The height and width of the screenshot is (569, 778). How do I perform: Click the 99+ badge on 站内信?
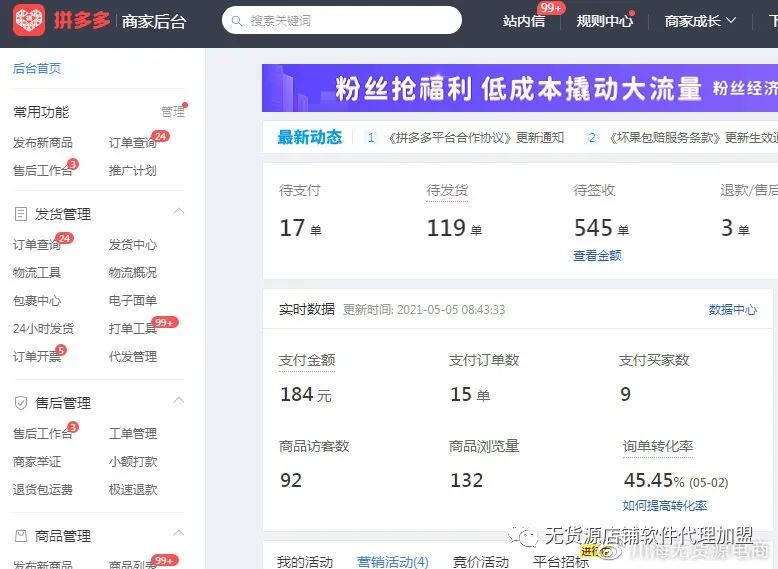click(551, 8)
